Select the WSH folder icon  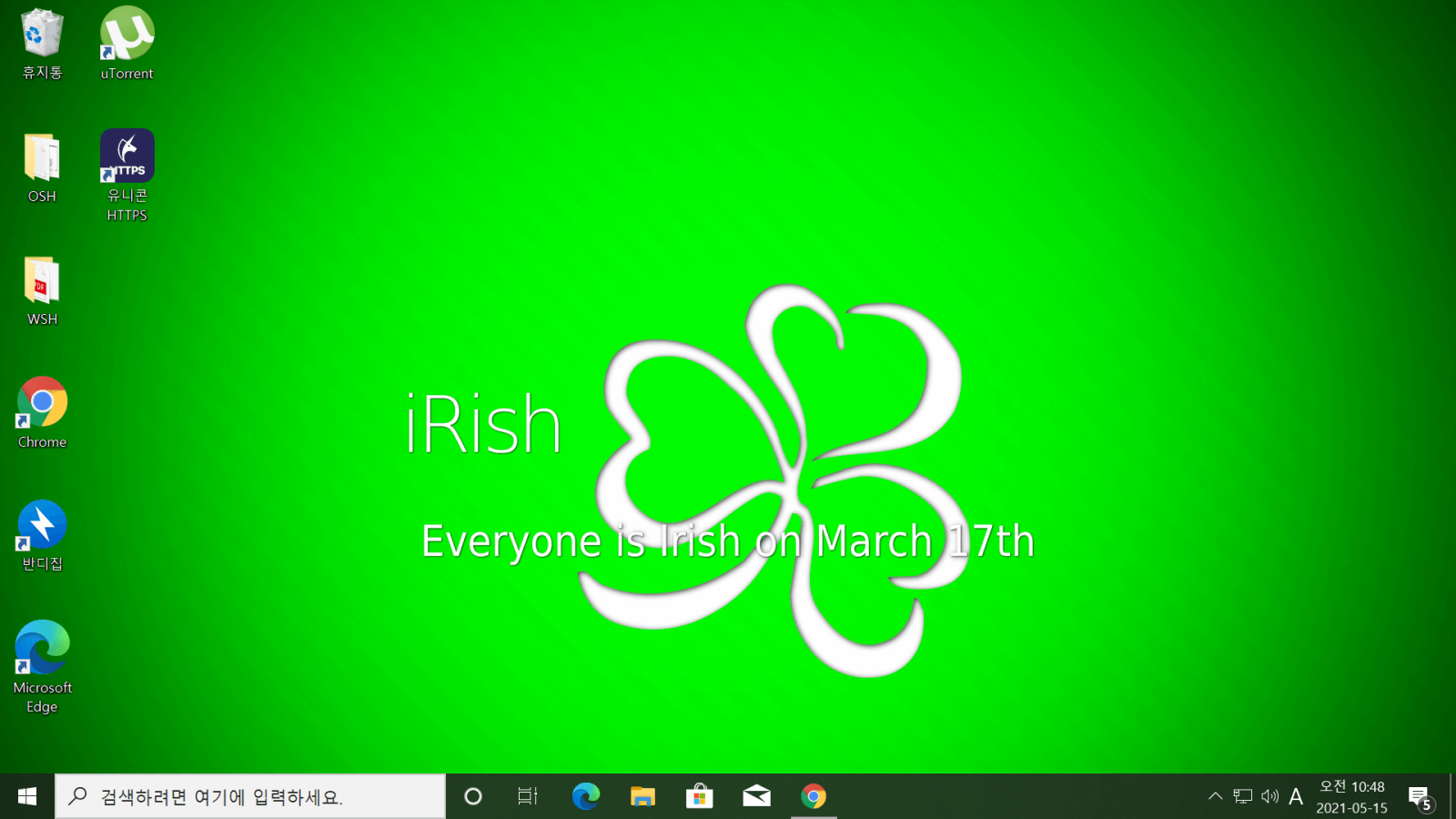(x=42, y=290)
